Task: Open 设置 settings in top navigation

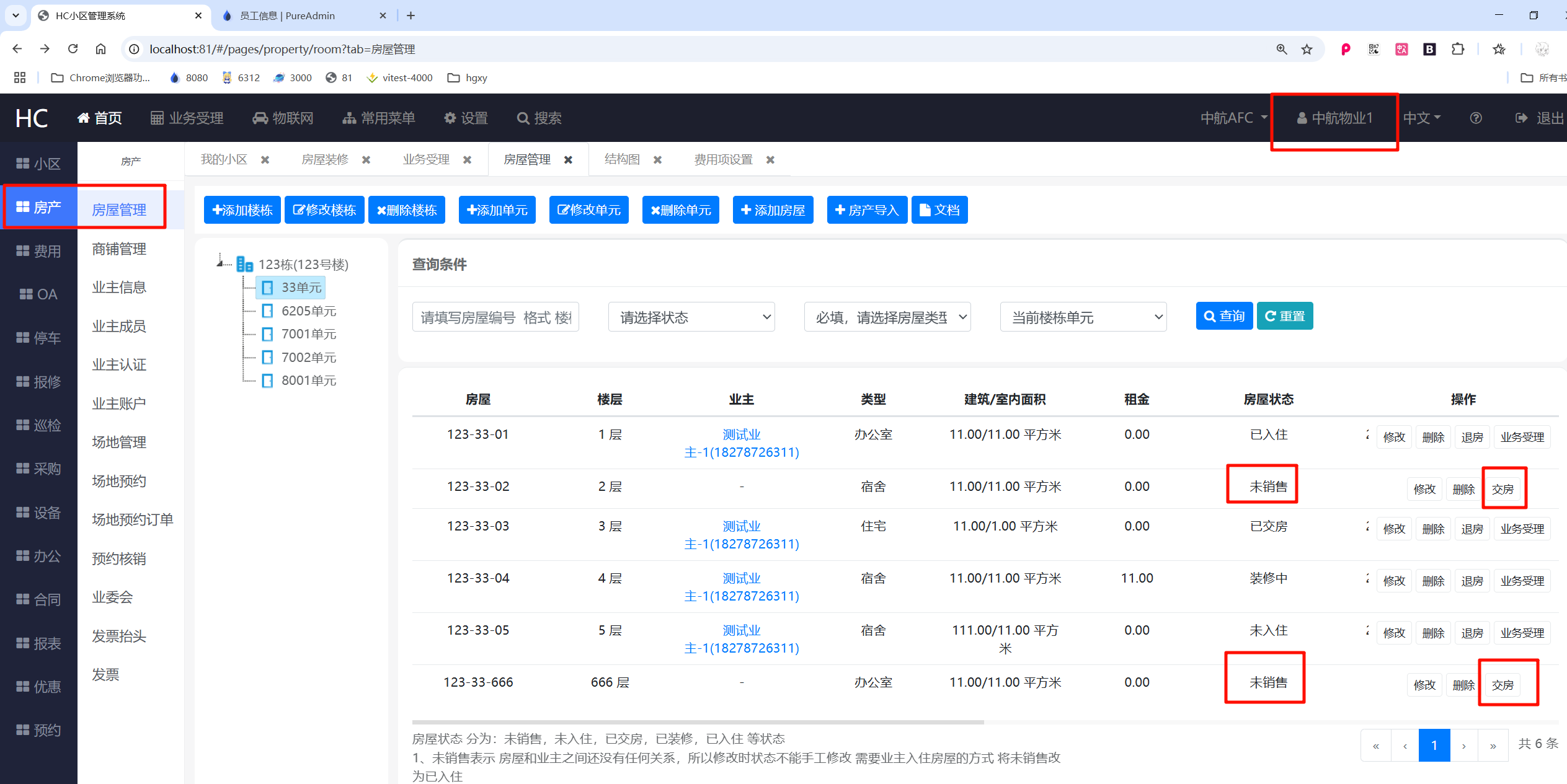Action: tap(466, 118)
